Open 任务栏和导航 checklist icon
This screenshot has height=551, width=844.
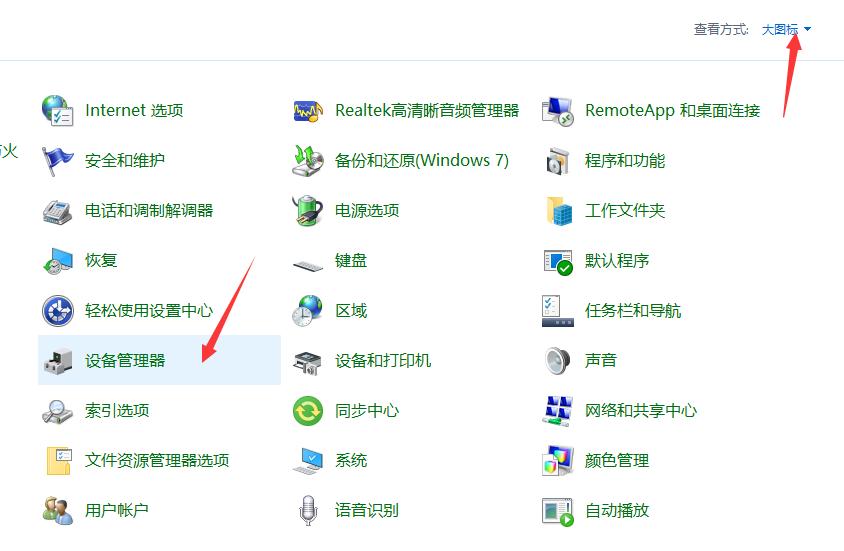(558, 310)
